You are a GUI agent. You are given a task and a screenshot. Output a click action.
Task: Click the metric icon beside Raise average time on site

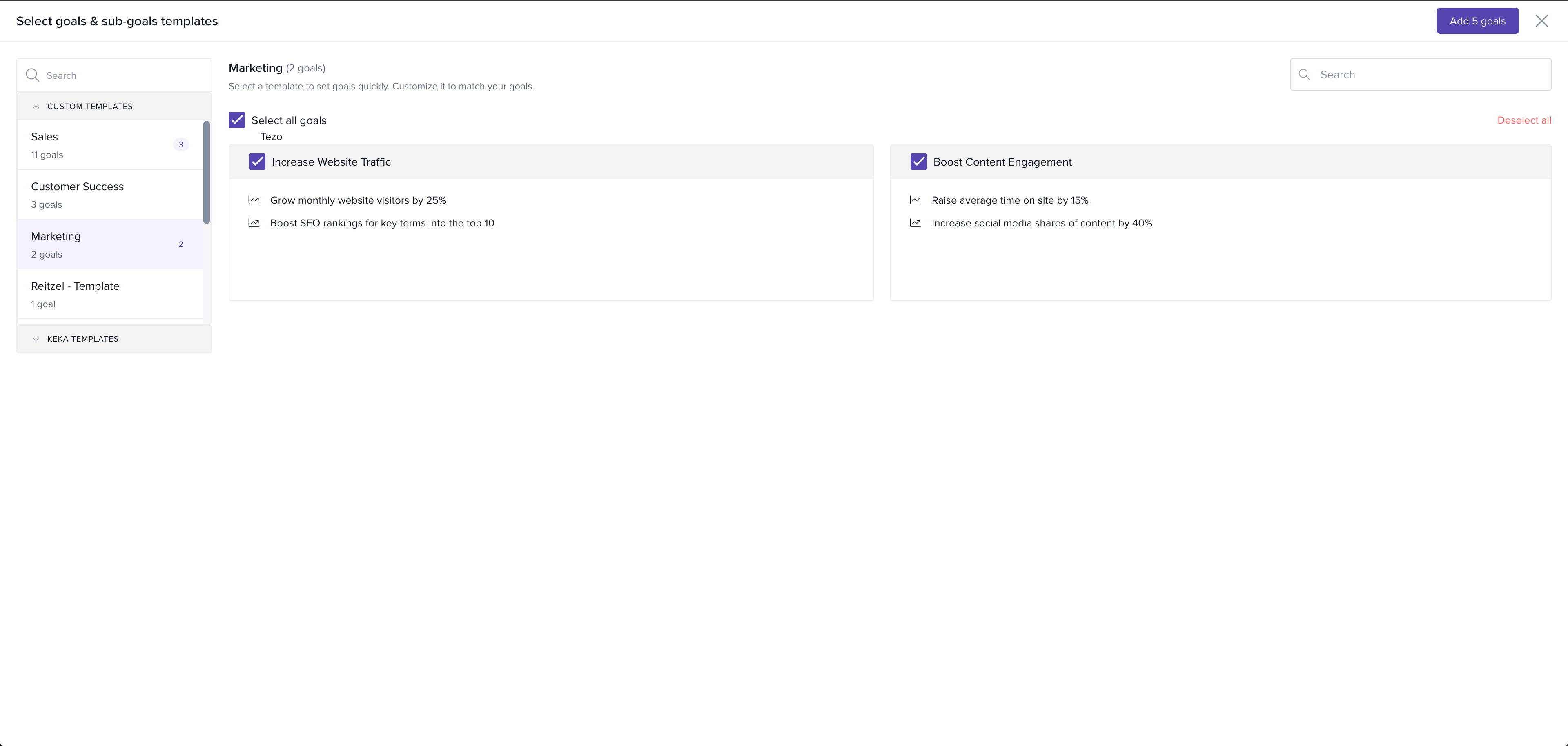(915, 200)
